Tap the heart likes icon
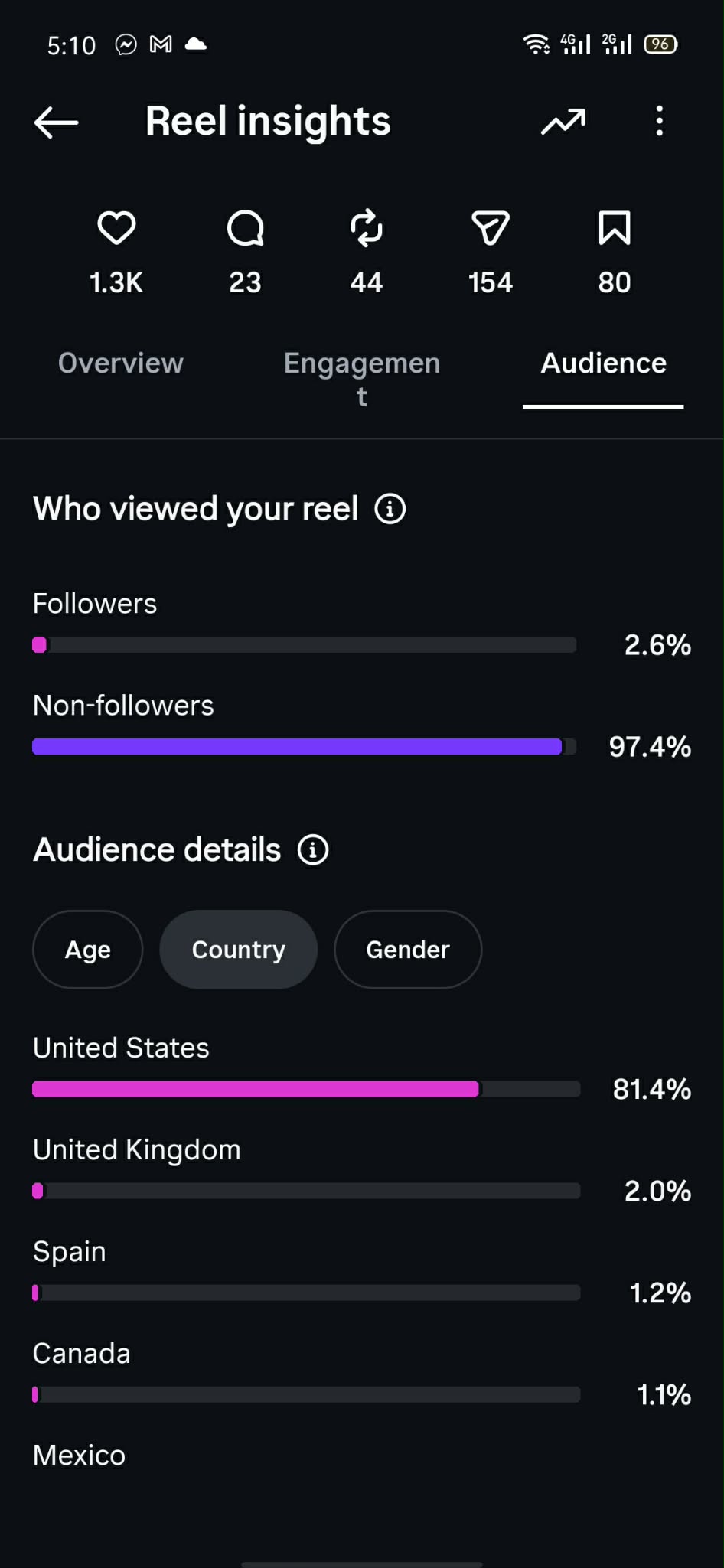The image size is (724, 1568). [x=116, y=228]
